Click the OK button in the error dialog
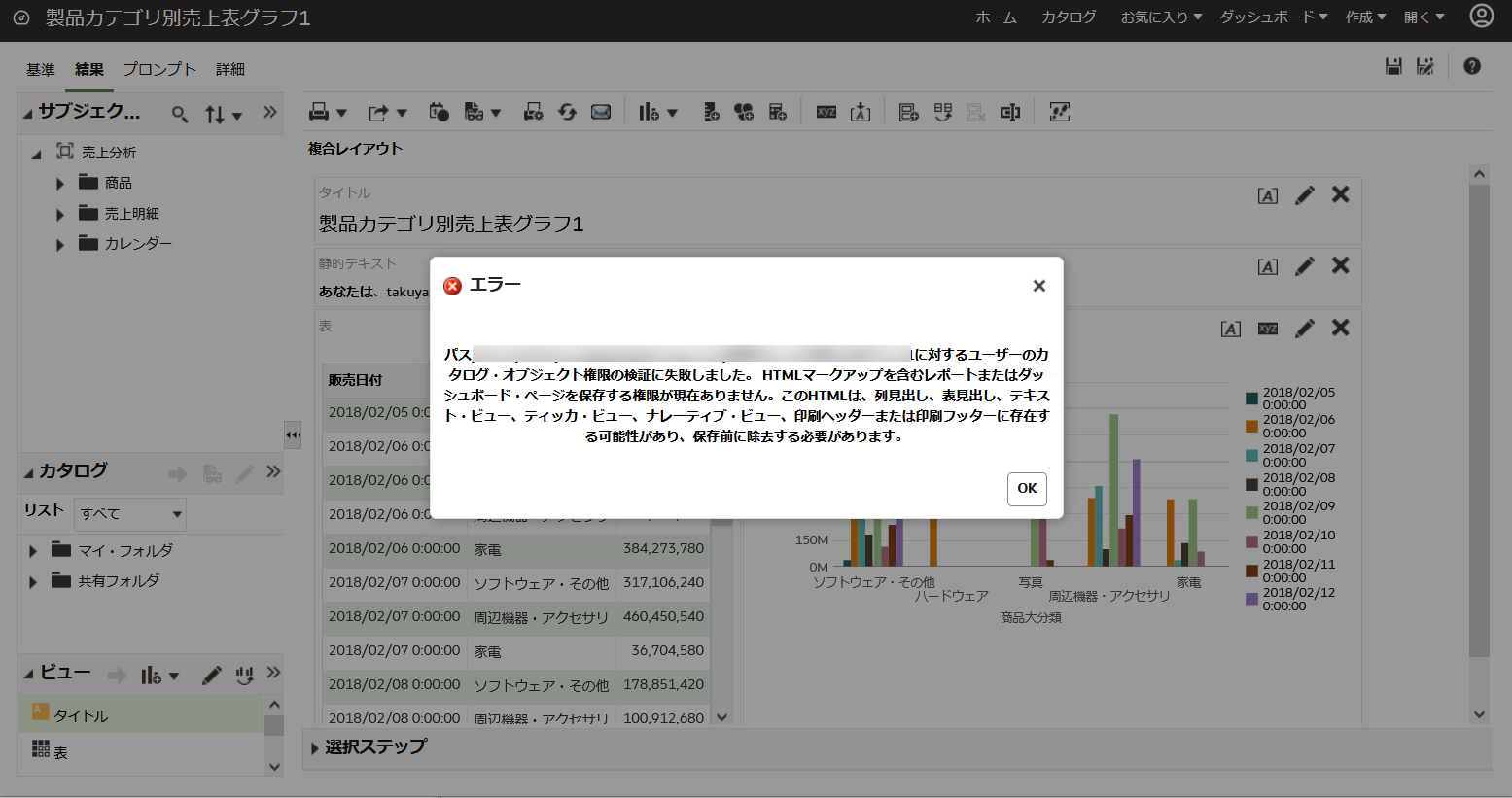The height and width of the screenshot is (798, 1512). (1027, 489)
